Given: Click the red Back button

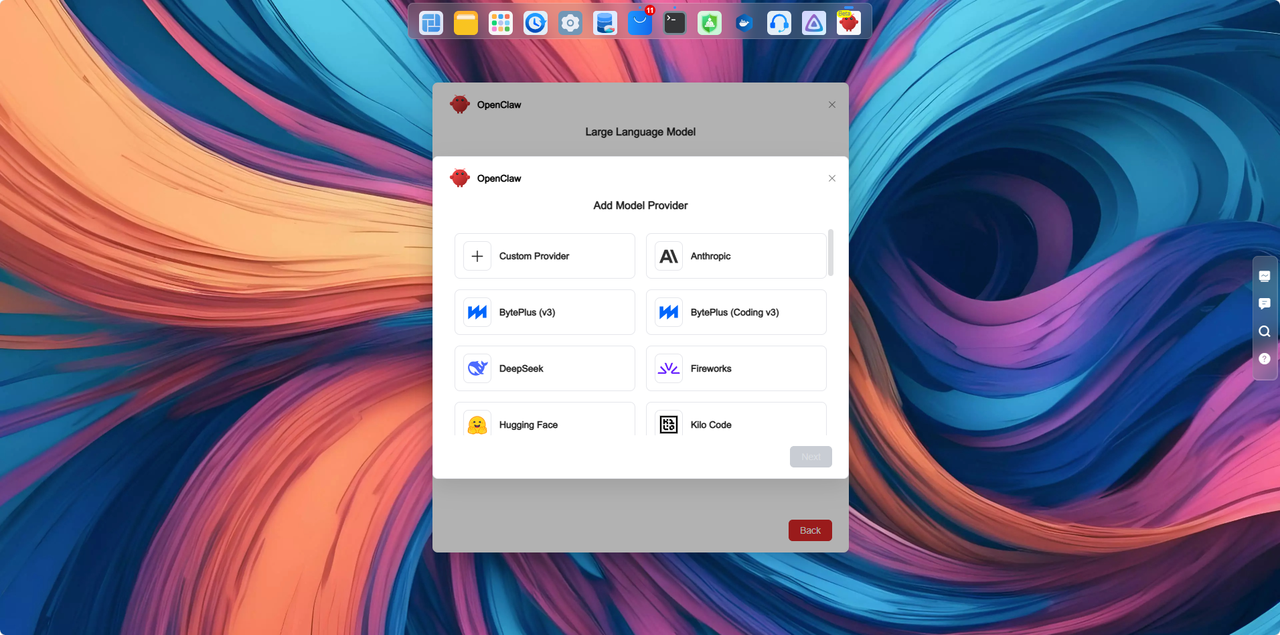Looking at the screenshot, I should [810, 530].
